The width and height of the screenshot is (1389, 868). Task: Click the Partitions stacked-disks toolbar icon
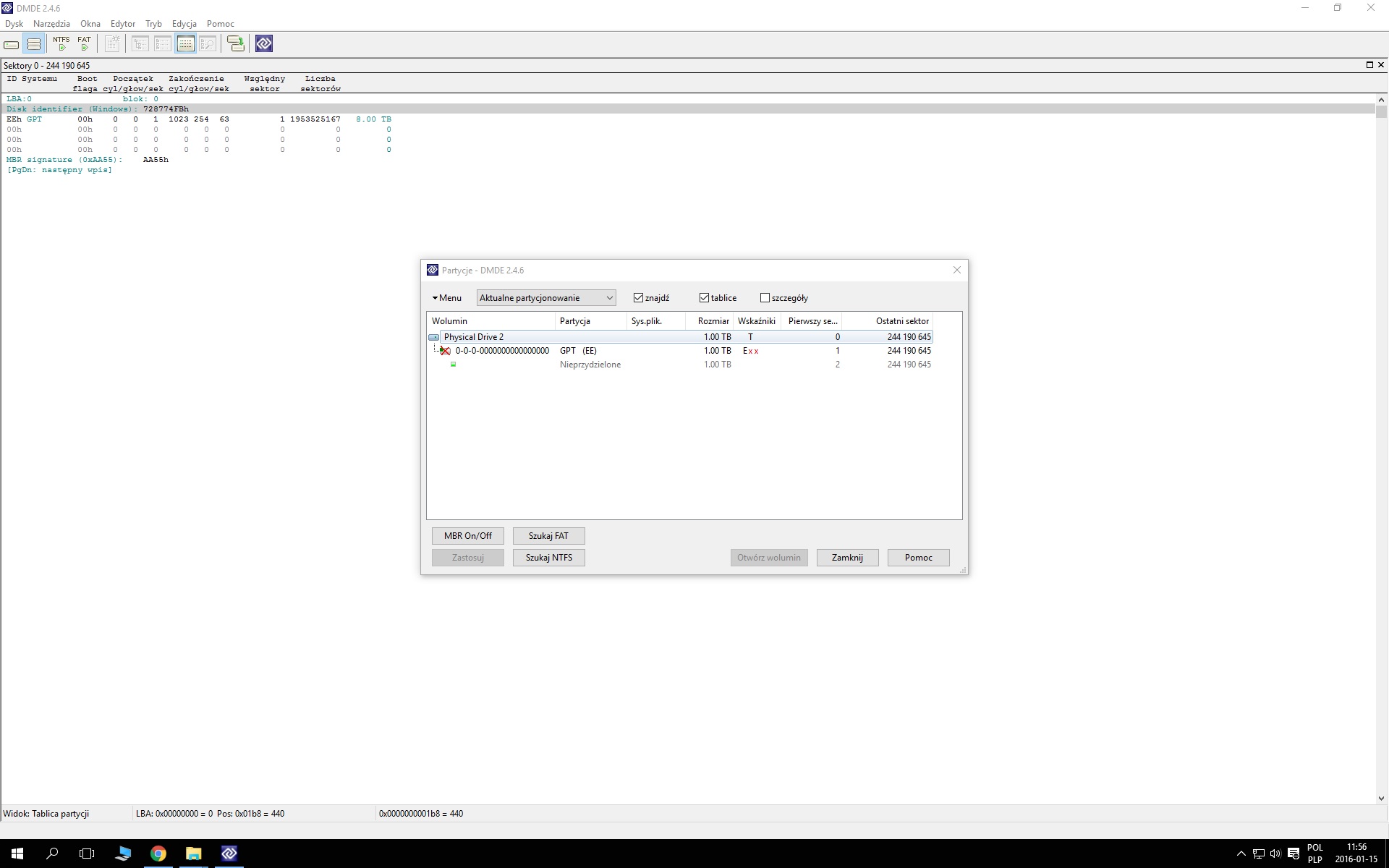coord(33,44)
